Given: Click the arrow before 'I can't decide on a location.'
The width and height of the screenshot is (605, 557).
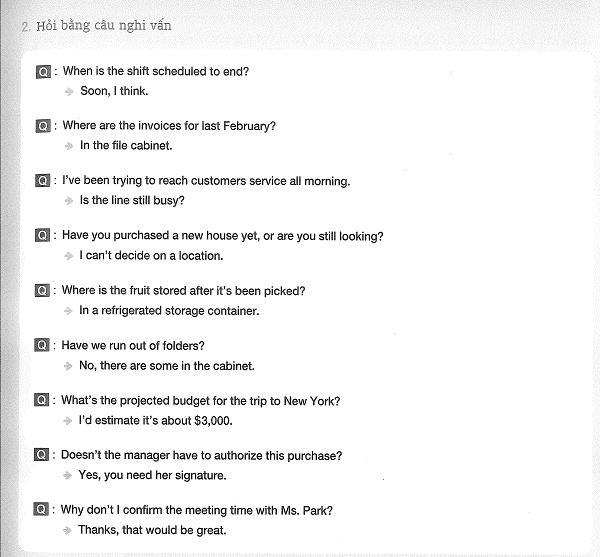Looking at the screenshot, I should point(69,256).
